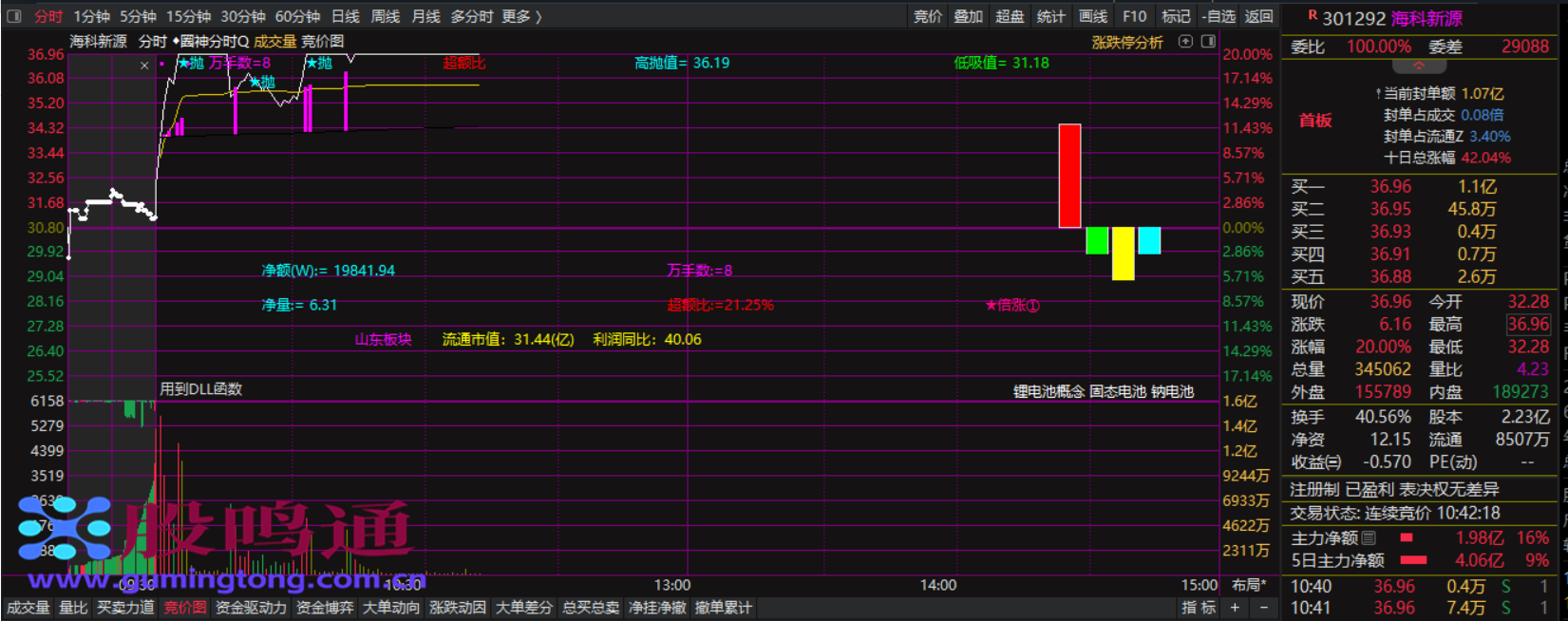Toggle the 标记 mark option

tap(1176, 16)
